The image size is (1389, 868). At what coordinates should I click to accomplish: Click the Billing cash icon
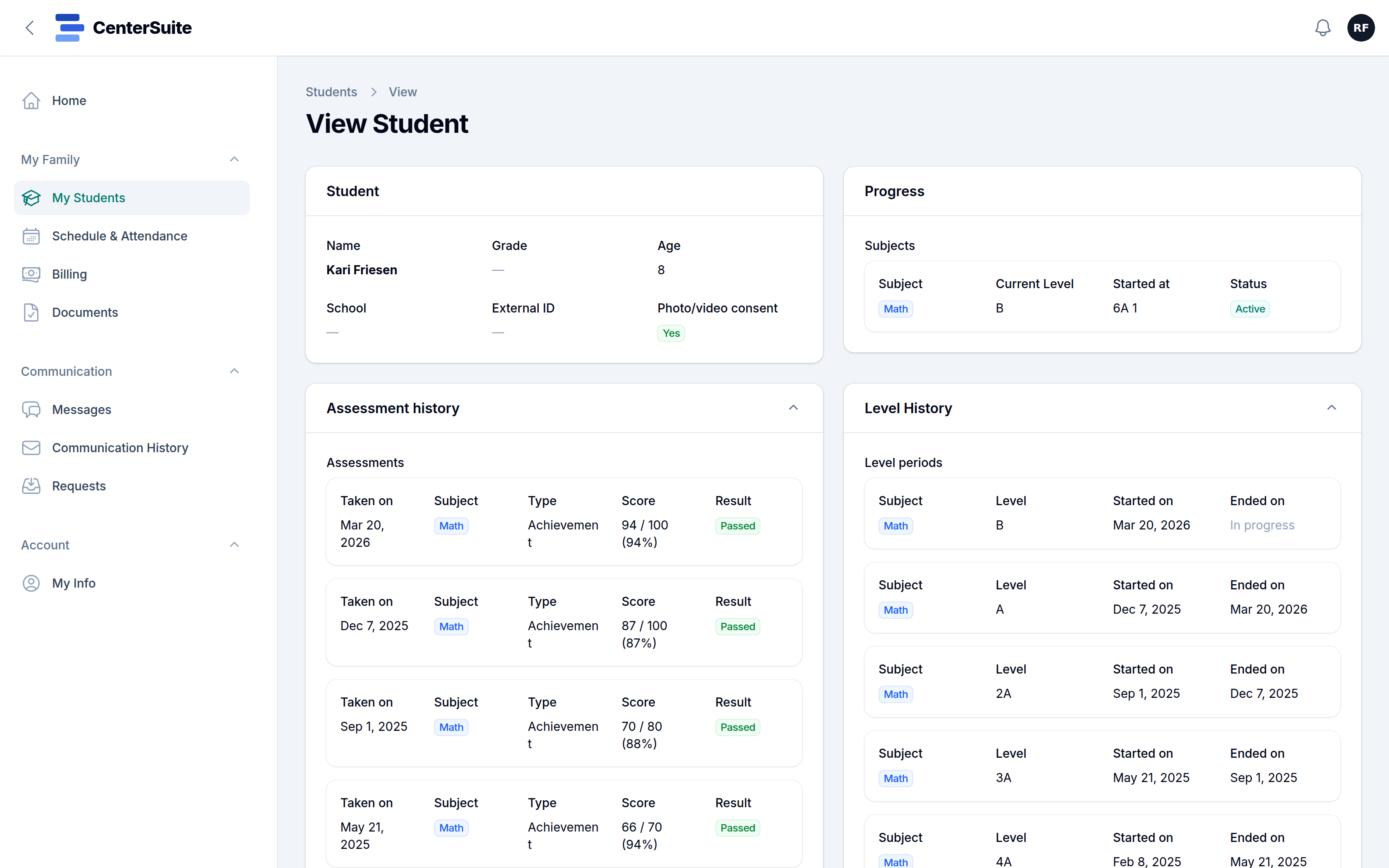tap(31, 274)
